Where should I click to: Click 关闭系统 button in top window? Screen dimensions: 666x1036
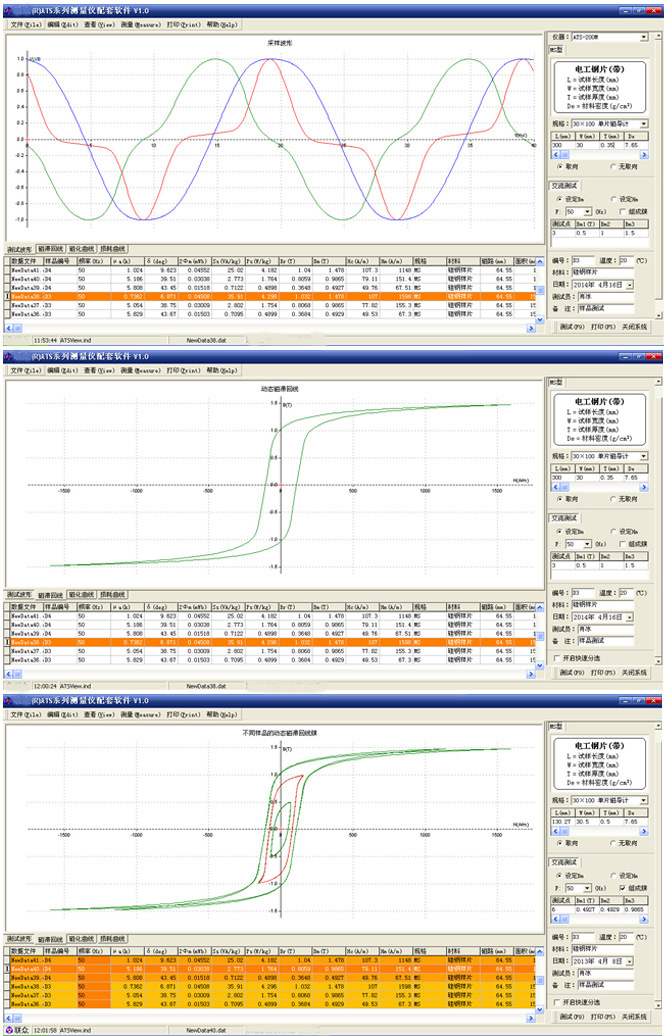[635, 327]
